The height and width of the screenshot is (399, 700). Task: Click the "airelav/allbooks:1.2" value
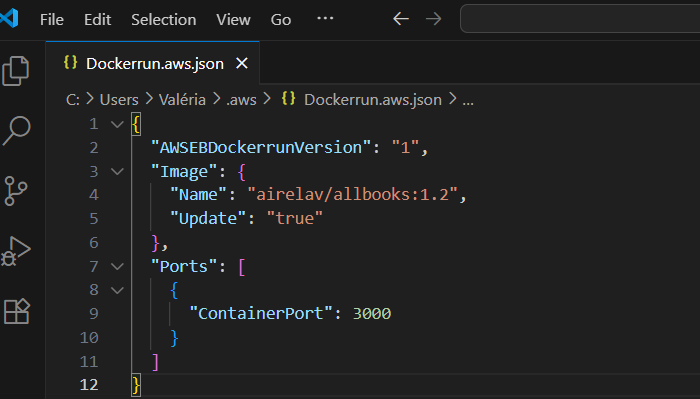[x=353, y=195]
